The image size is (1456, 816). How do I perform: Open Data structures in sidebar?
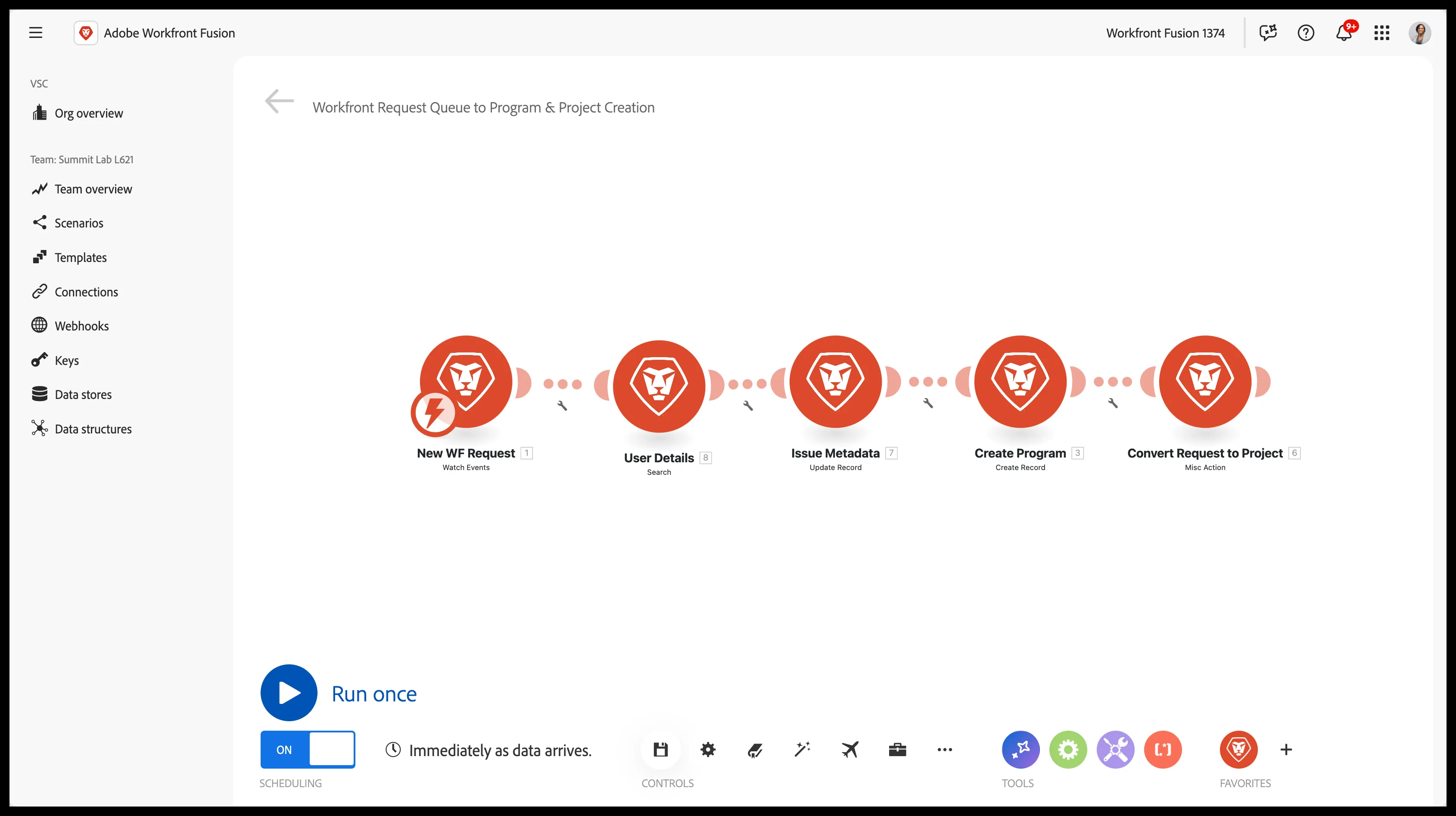point(82,429)
